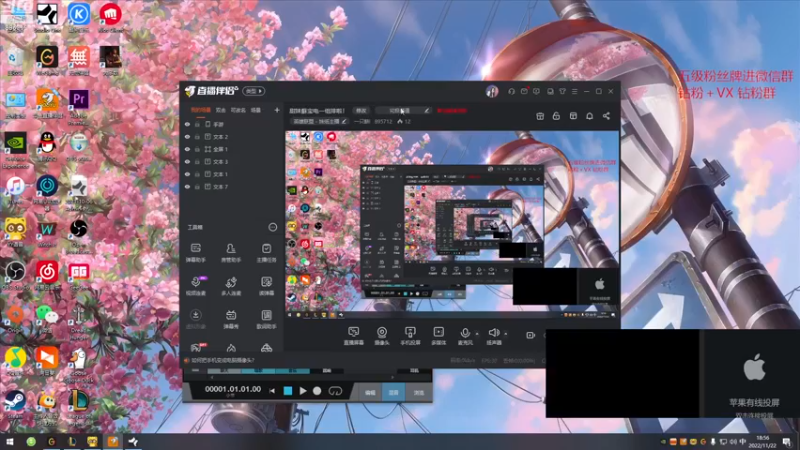Click the 修改 button beside stream title
The width and height of the screenshot is (800, 450).
click(x=361, y=111)
